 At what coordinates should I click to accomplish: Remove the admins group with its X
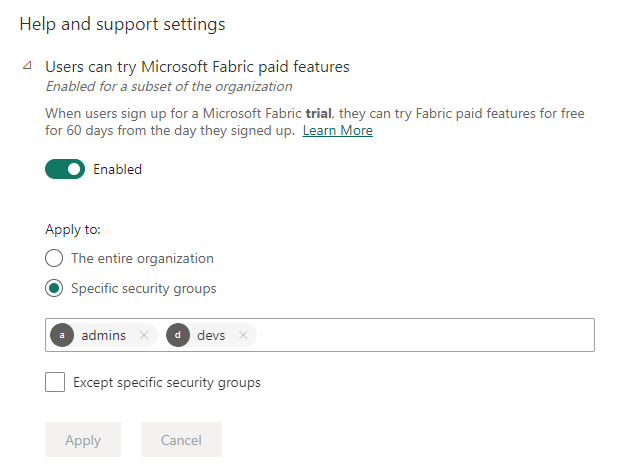click(x=144, y=335)
